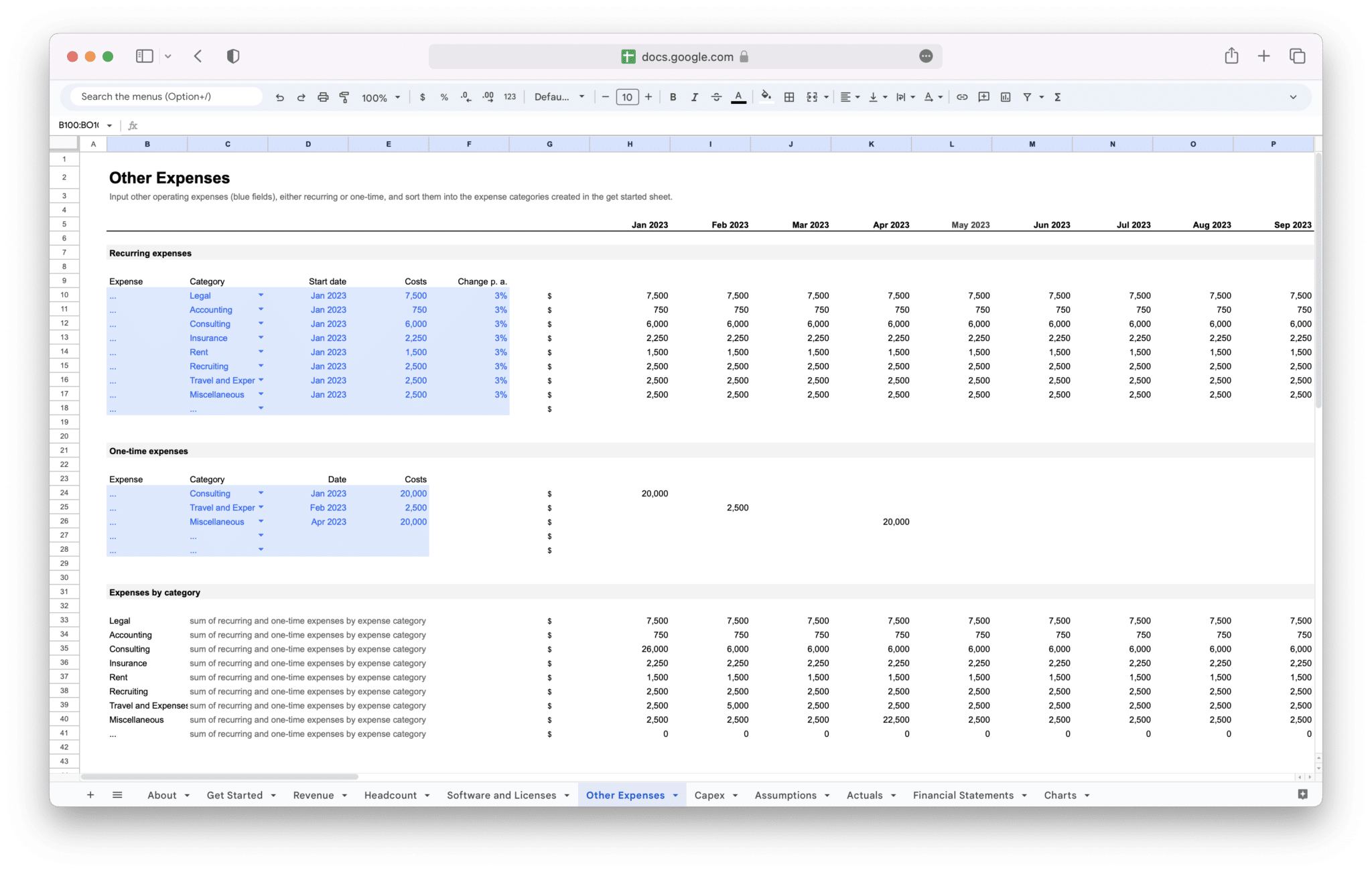Redo the last action
Image resolution: width=1372 pixels, height=872 pixels.
coord(301,97)
